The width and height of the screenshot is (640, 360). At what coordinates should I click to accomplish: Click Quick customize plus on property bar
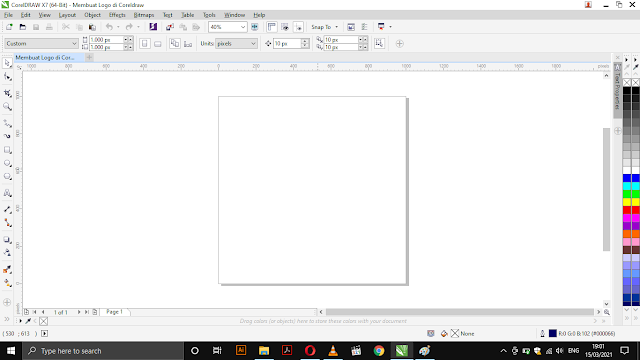coord(400,44)
